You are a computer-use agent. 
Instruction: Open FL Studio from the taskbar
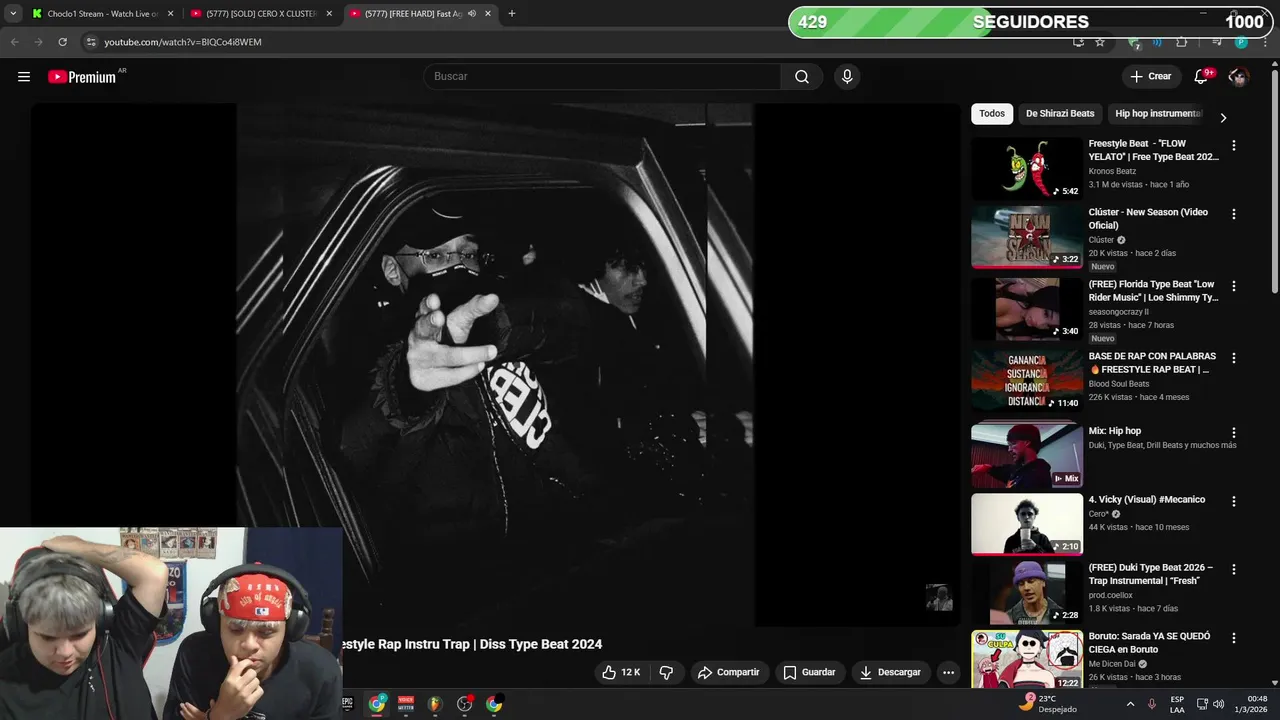click(x=435, y=704)
